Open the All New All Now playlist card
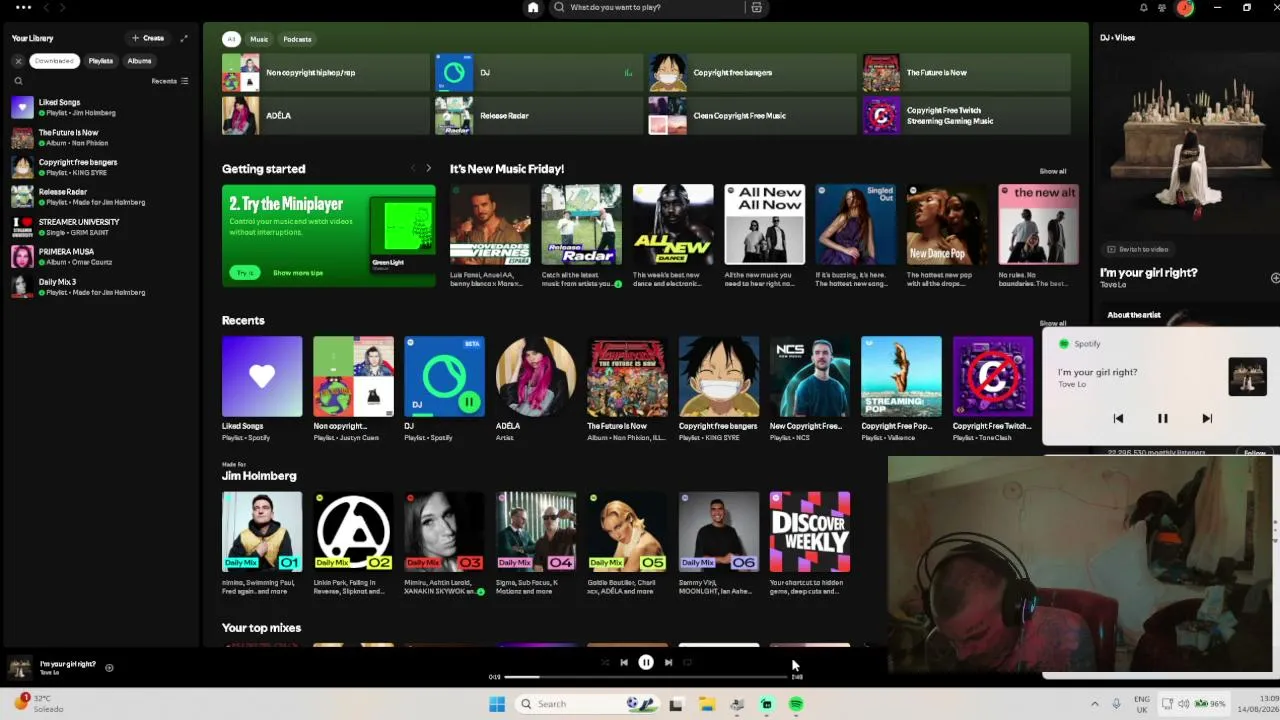Screen dimensions: 1280x720 [x=765, y=237]
